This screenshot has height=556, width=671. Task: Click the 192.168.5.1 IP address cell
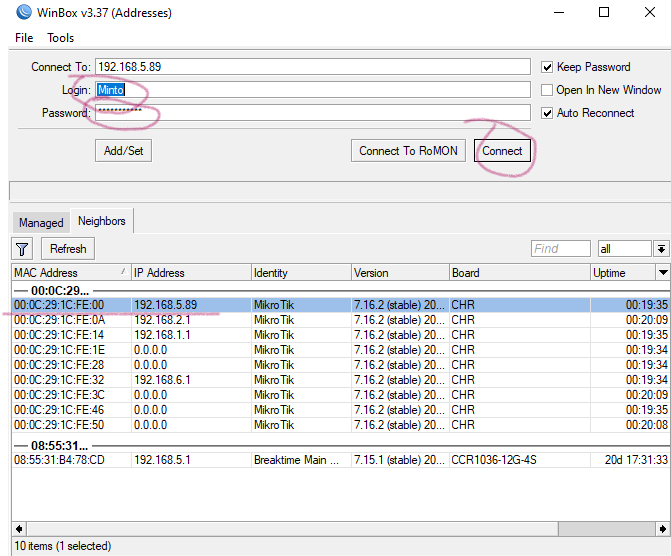[191, 460]
